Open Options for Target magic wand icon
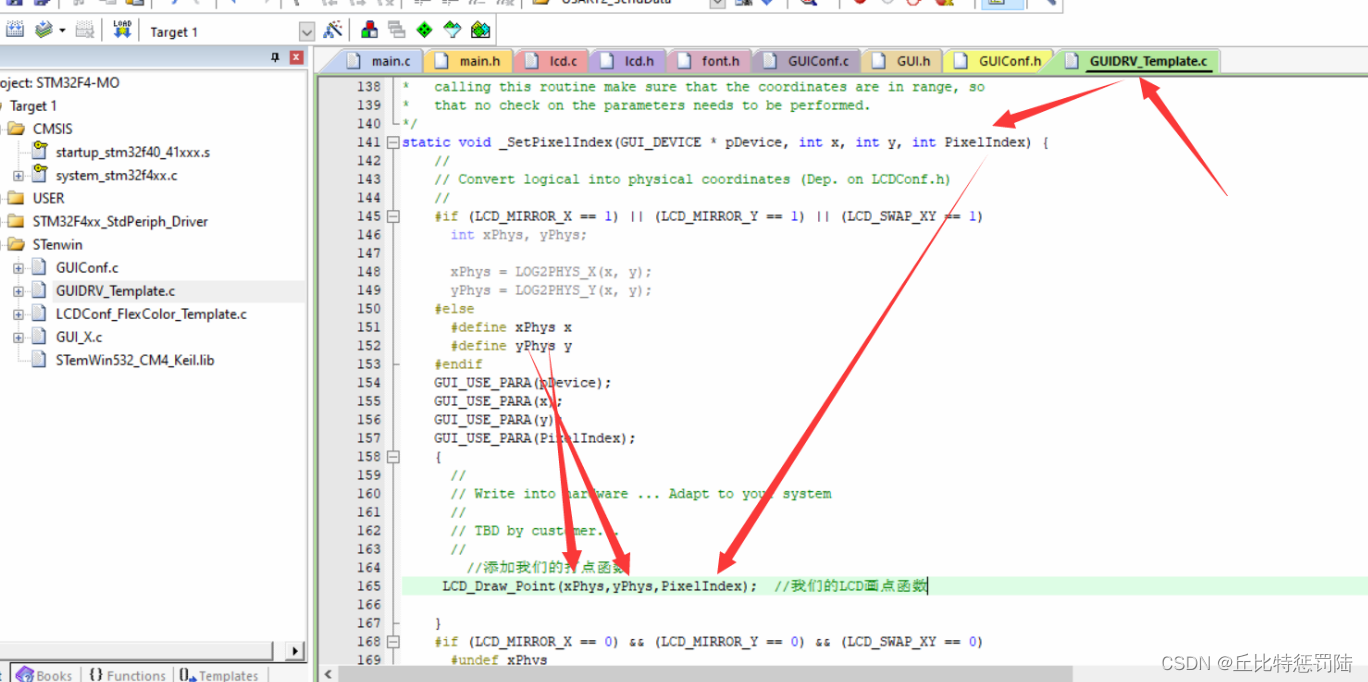 pos(334,30)
